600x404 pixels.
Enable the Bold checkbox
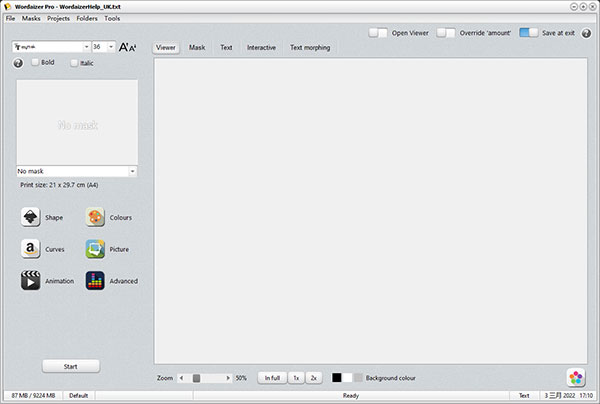pos(35,63)
